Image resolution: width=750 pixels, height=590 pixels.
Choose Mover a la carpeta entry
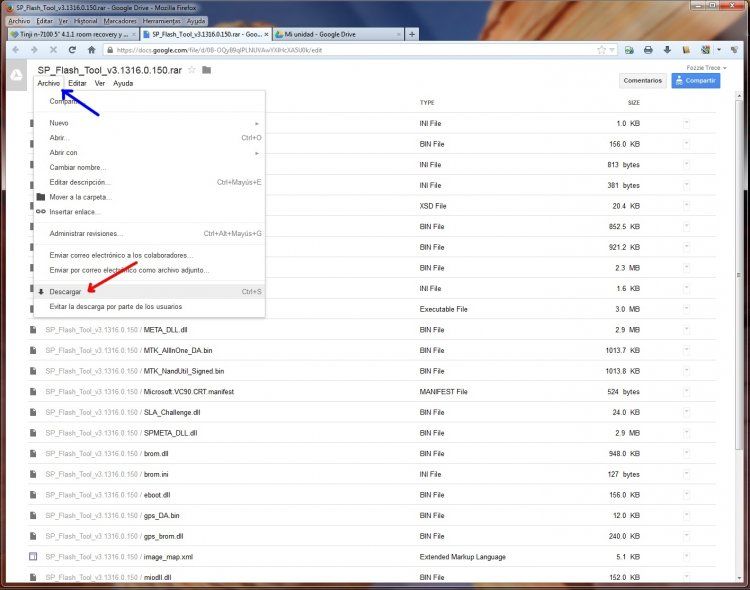click(x=149, y=197)
